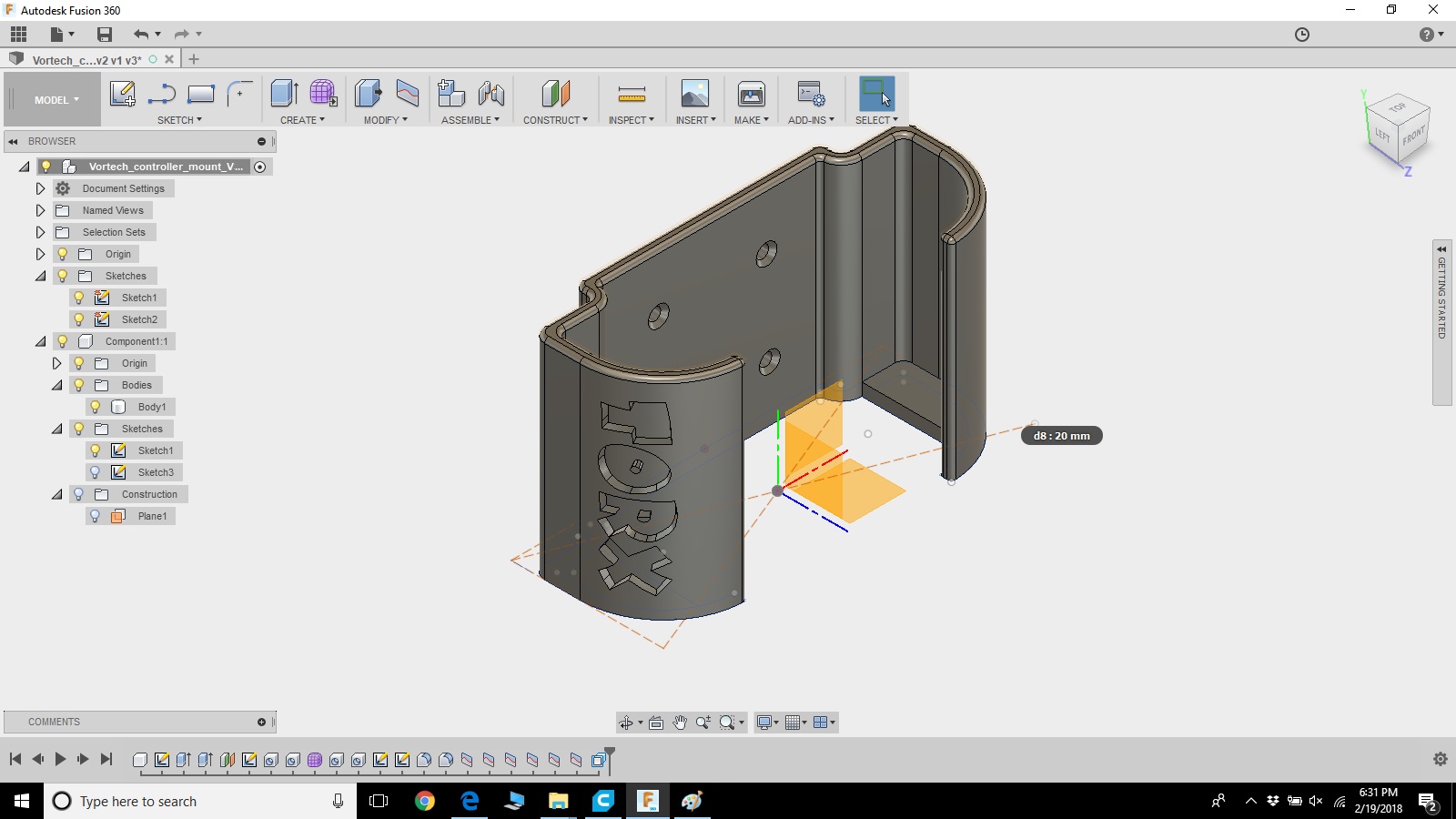The width and height of the screenshot is (1456, 819).
Task: Open Create Form sculpt icon
Action: (x=323, y=93)
